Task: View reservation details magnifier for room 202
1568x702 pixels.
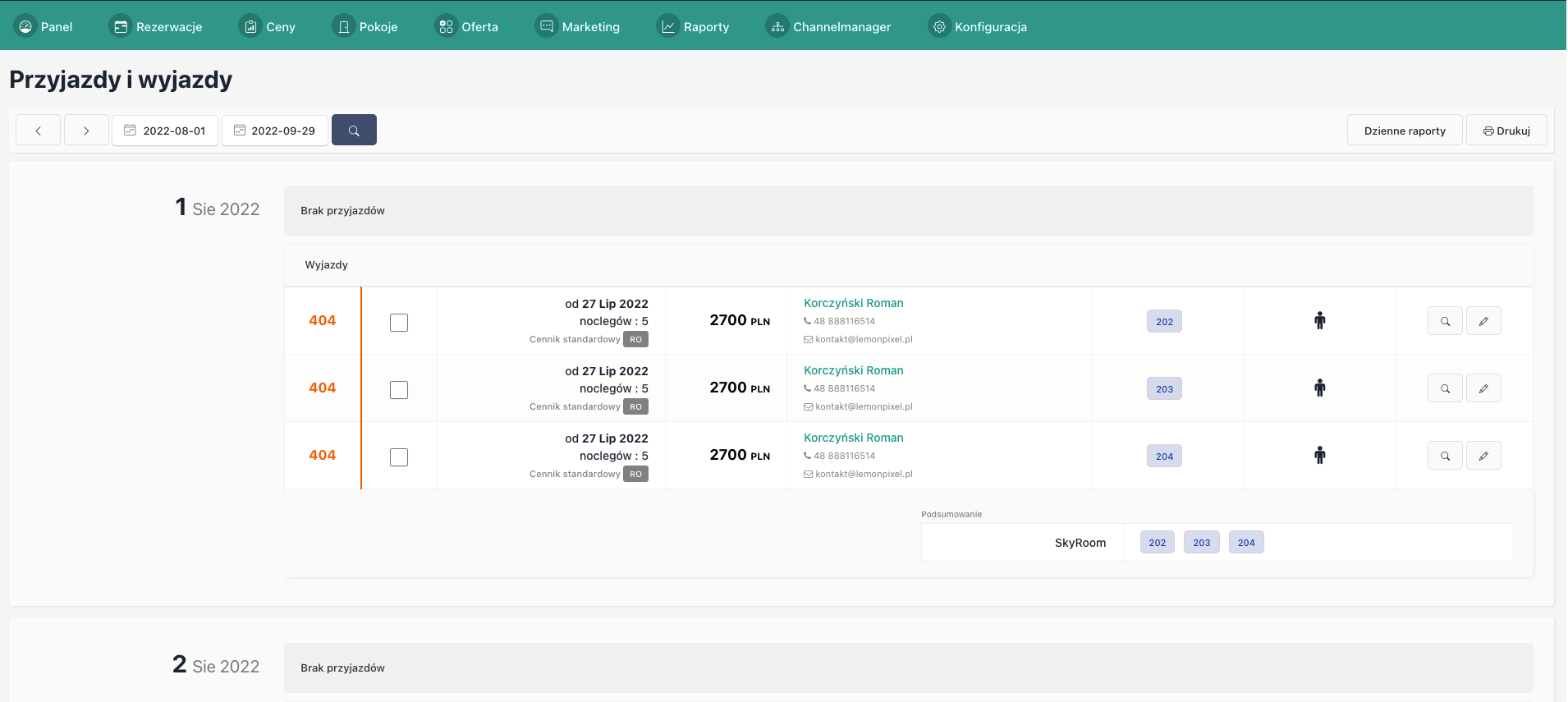Action: (x=1445, y=321)
